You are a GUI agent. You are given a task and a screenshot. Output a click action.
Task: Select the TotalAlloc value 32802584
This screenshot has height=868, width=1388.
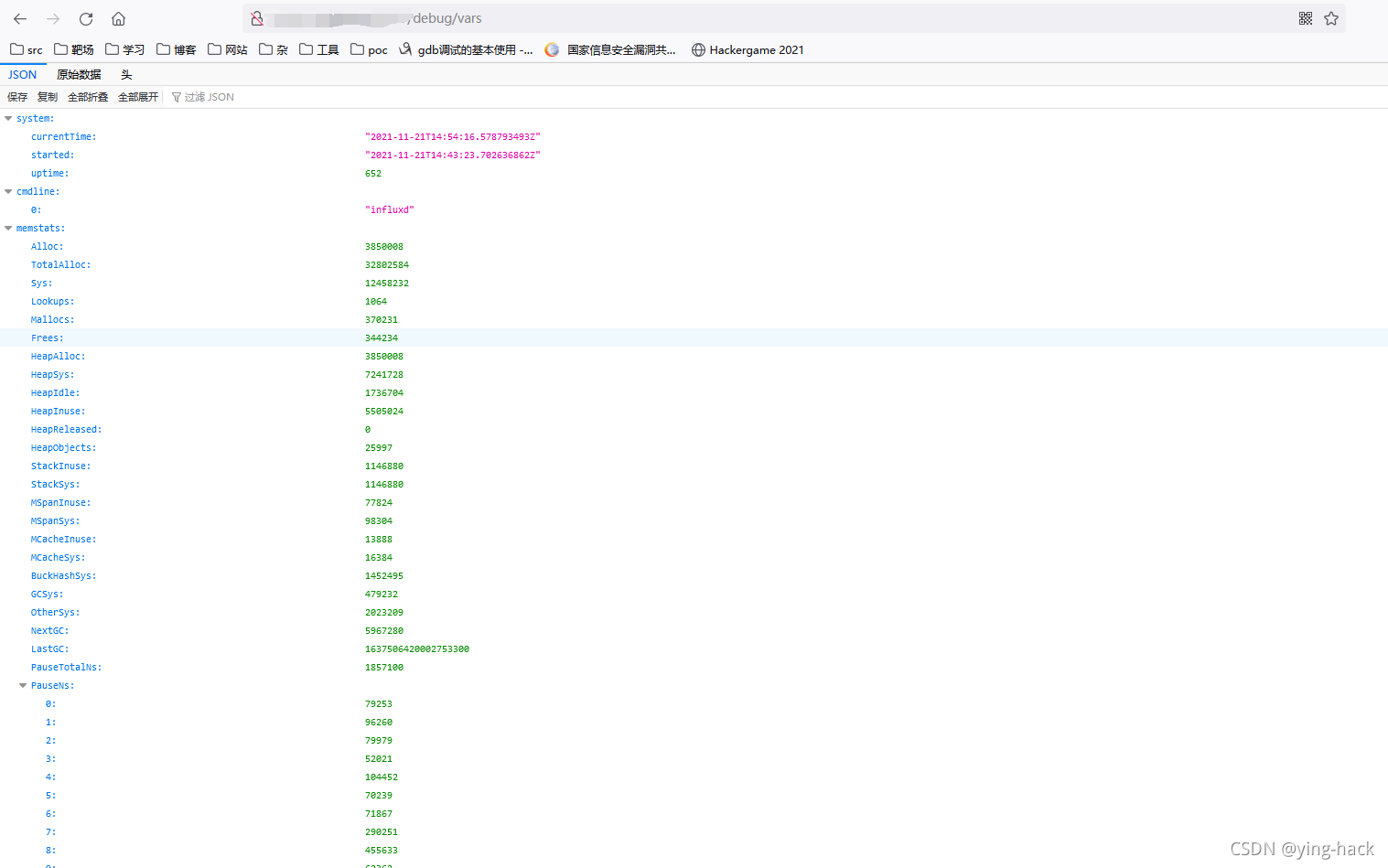coord(387,264)
